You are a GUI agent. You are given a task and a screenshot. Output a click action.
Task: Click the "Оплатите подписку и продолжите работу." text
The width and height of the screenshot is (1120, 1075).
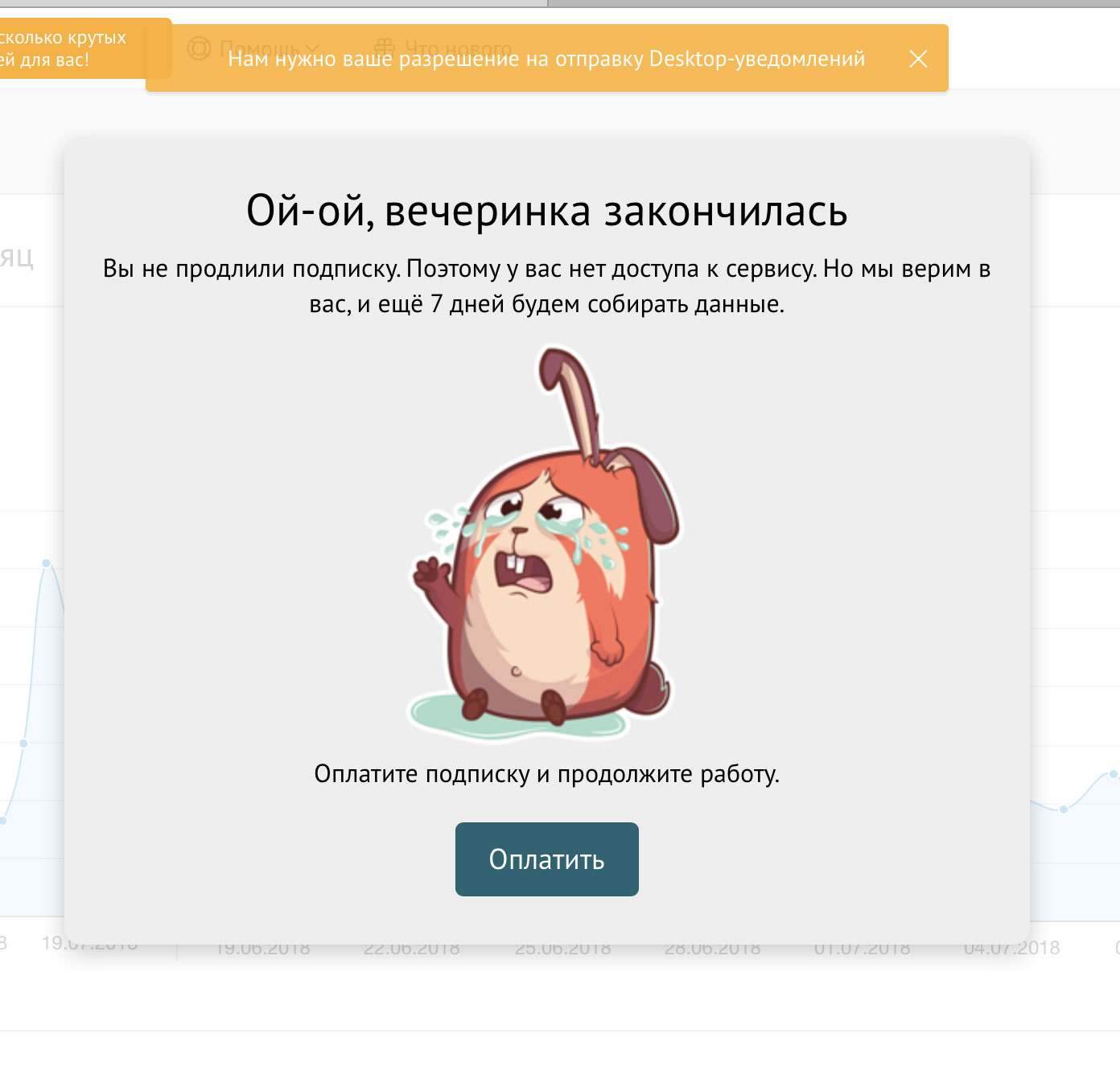point(547,774)
